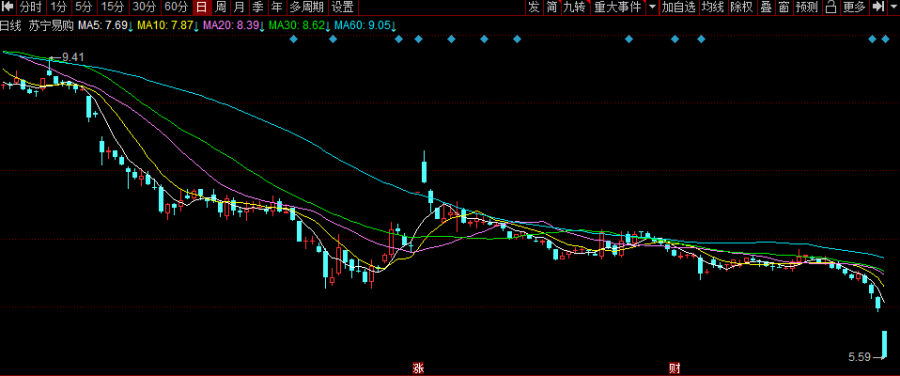900x376 pixels.
Task: Click the 窗 window button
Action: point(783,7)
